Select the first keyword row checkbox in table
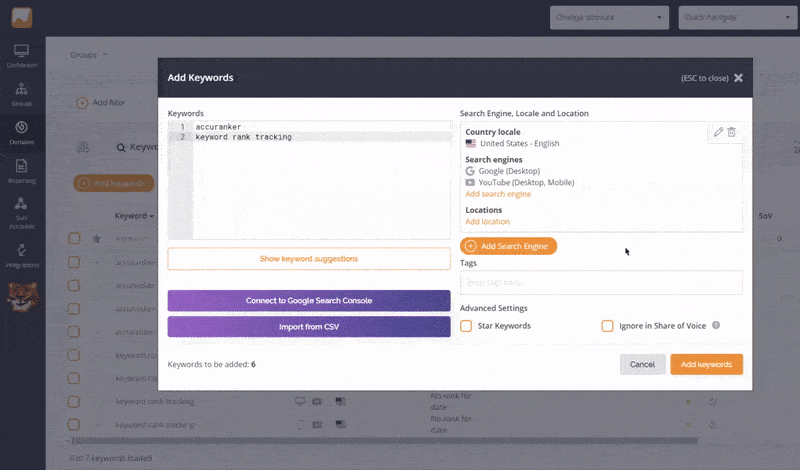This screenshot has height=470, width=800. (x=74, y=238)
